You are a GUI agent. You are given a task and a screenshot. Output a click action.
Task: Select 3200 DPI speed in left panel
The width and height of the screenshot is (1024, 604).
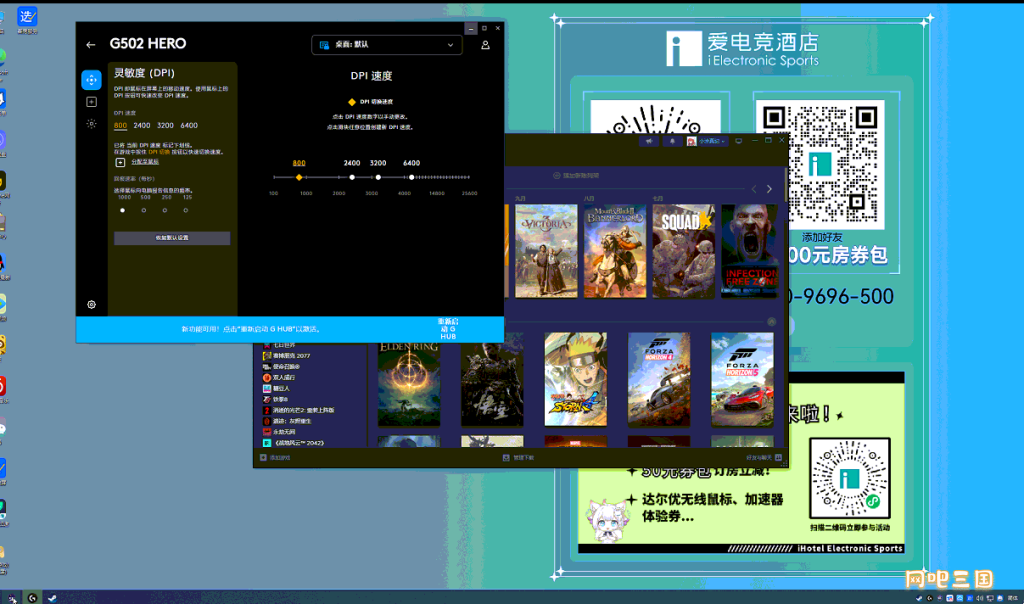click(x=165, y=125)
